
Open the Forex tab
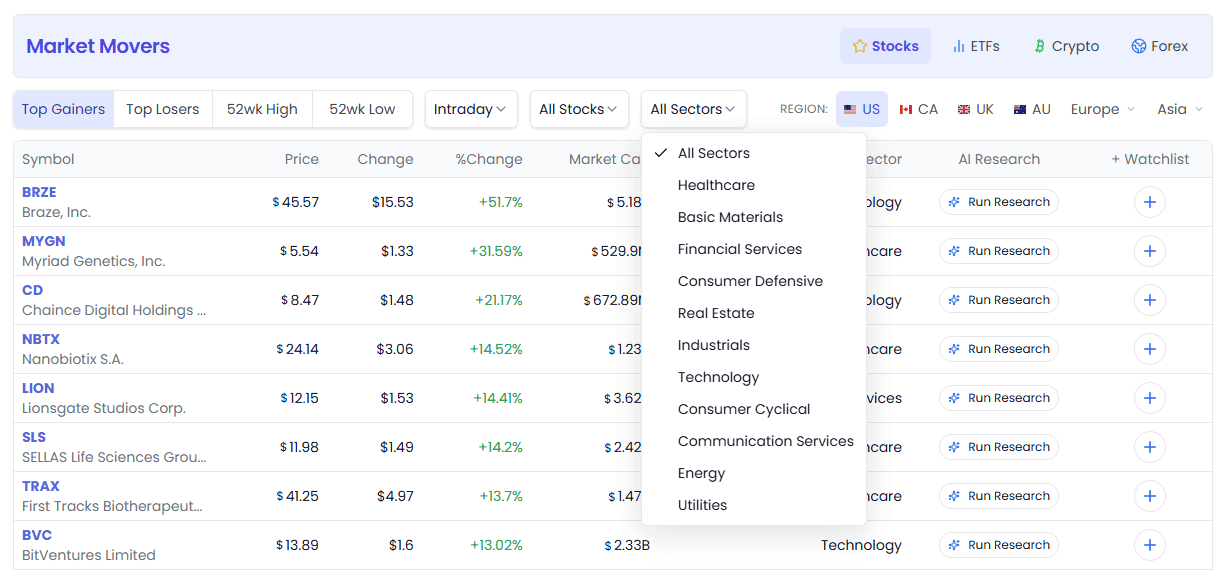click(x=1160, y=46)
